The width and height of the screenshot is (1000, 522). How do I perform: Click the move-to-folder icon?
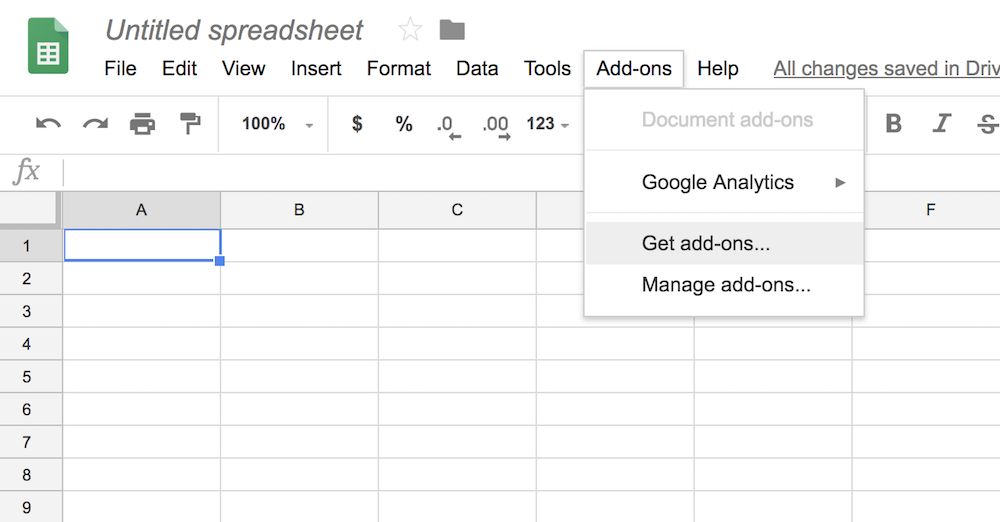tap(452, 30)
